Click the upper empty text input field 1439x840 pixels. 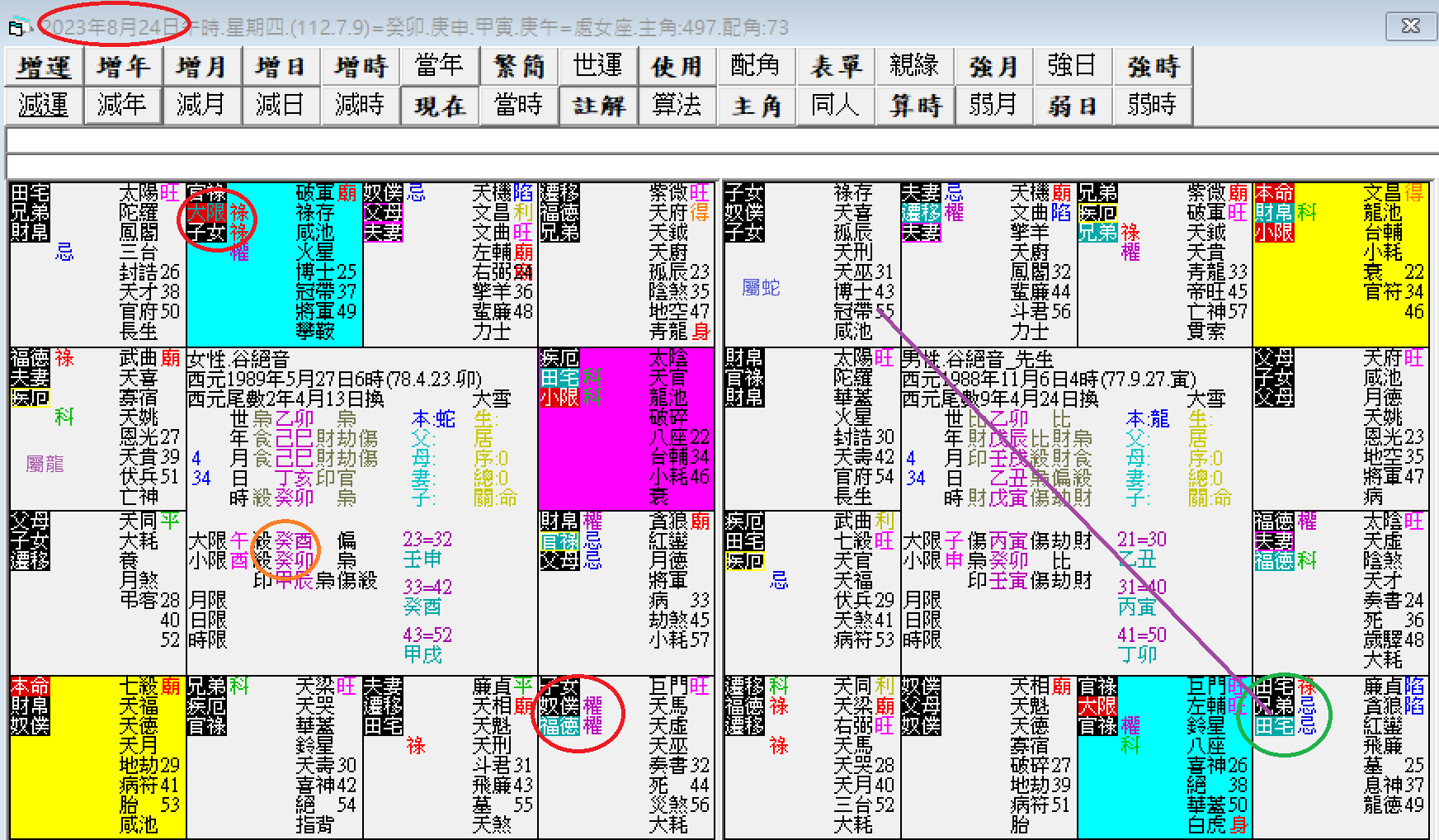(722, 140)
